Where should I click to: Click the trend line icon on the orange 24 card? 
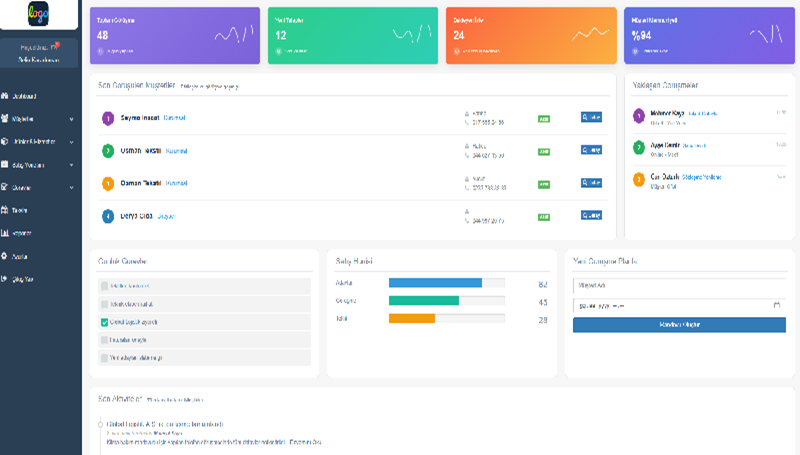[590, 34]
